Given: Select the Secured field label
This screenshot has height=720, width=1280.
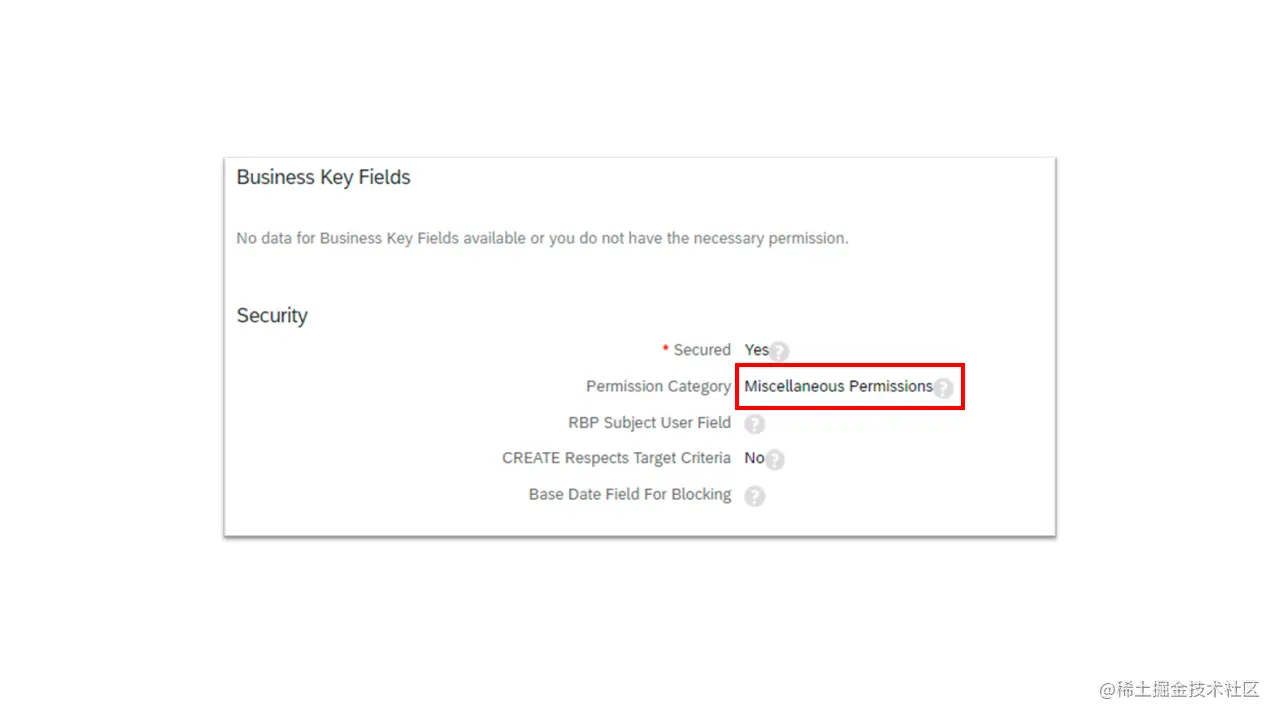Looking at the screenshot, I should [x=702, y=350].
